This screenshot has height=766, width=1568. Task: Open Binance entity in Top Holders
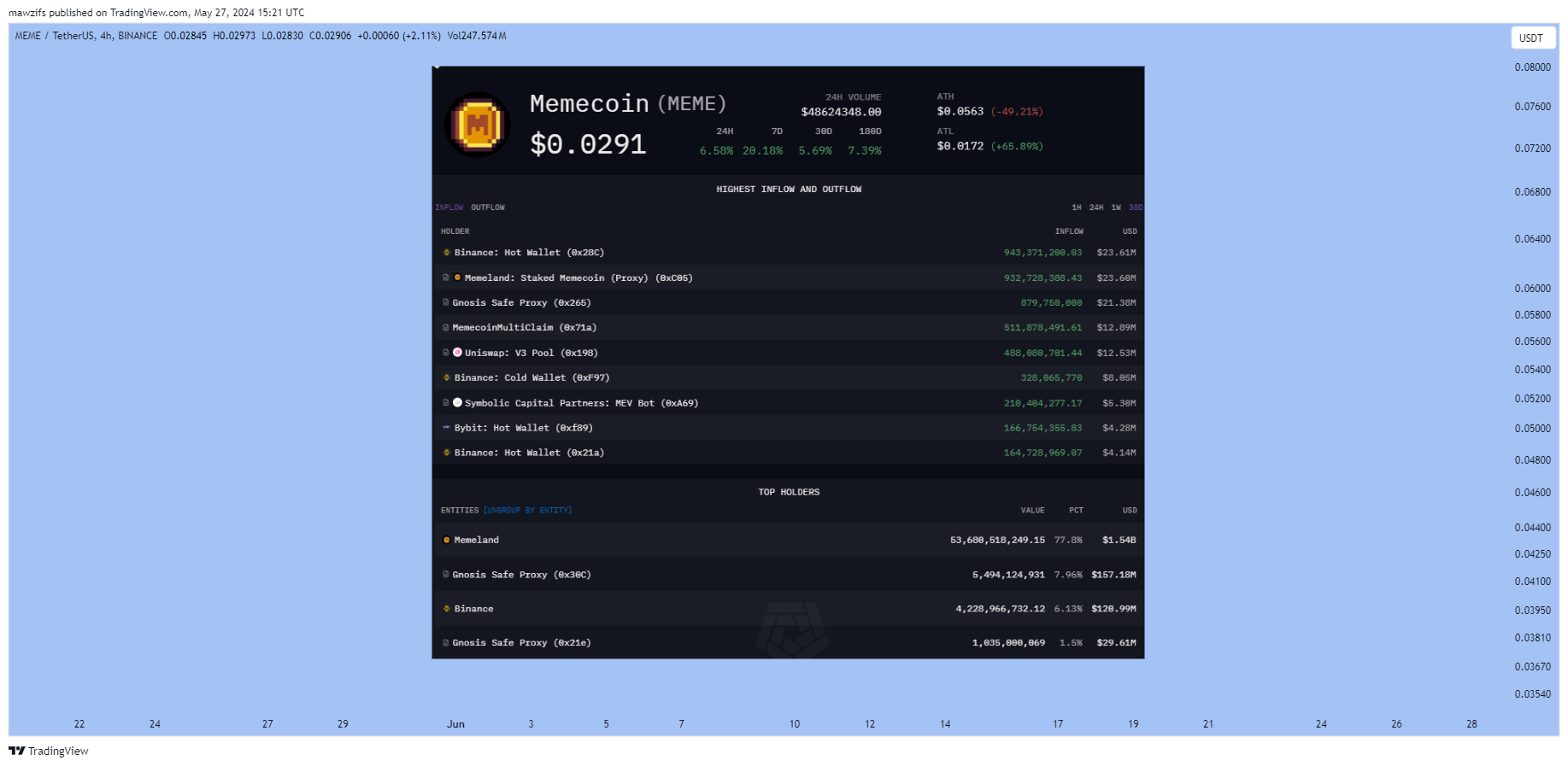click(474, 609)
